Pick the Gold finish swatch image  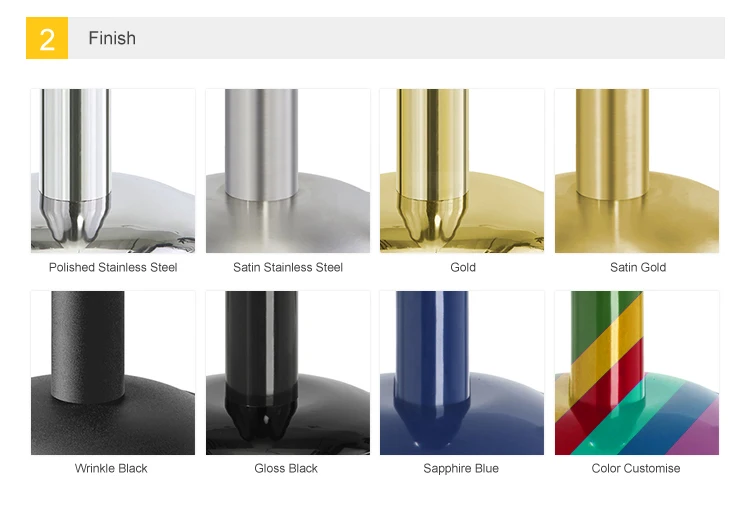pyautogui.click(x=462, y=171)
